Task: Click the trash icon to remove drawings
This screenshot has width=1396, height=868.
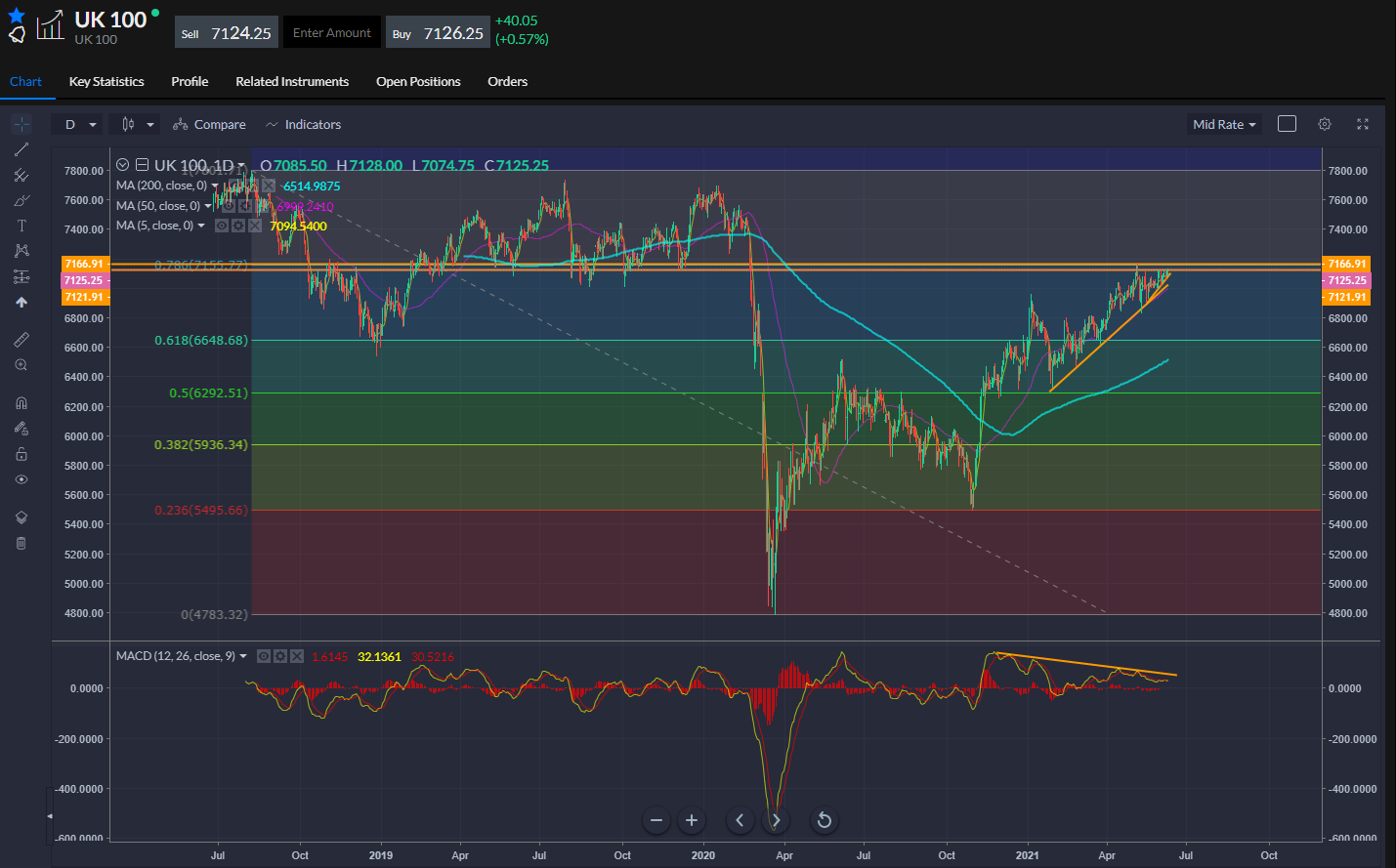Action: pyautogui.click(x=21, y=543)
